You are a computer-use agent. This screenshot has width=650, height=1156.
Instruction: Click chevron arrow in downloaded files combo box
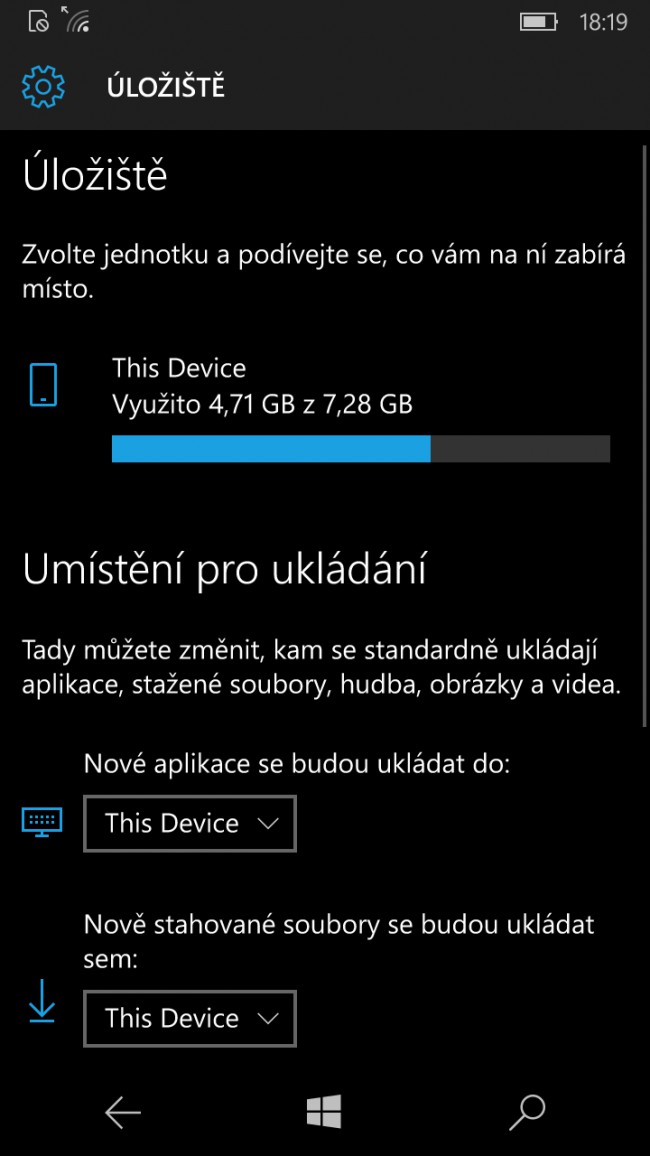[268, 1019]
